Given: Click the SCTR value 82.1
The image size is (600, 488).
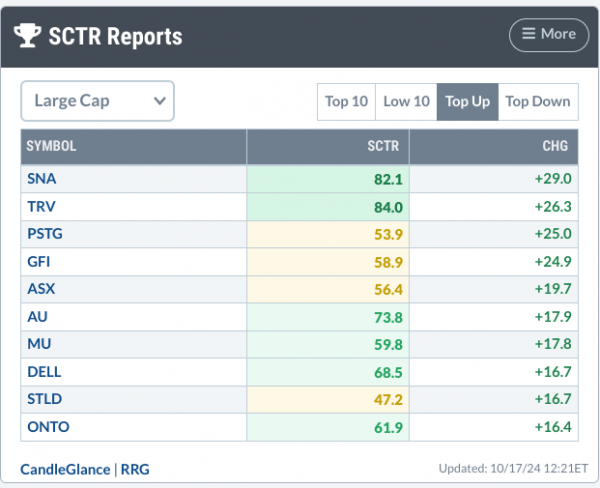Looking at the screenshot, I should pyautogui.click(x=388, y=180).
